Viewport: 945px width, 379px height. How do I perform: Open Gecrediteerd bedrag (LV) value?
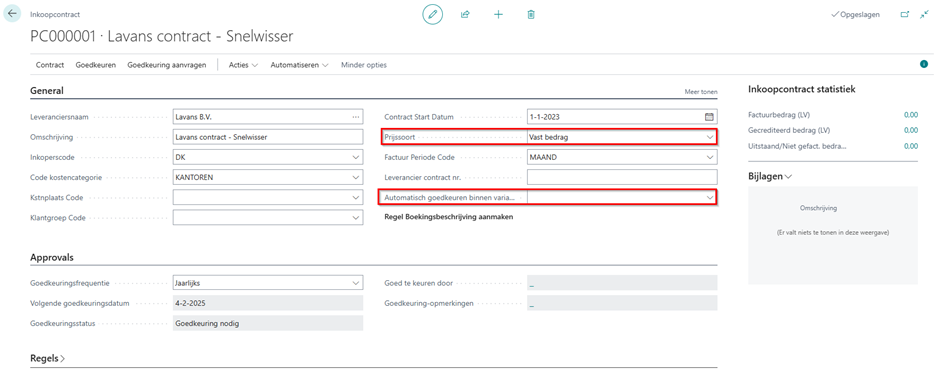[x=911, y=130]
